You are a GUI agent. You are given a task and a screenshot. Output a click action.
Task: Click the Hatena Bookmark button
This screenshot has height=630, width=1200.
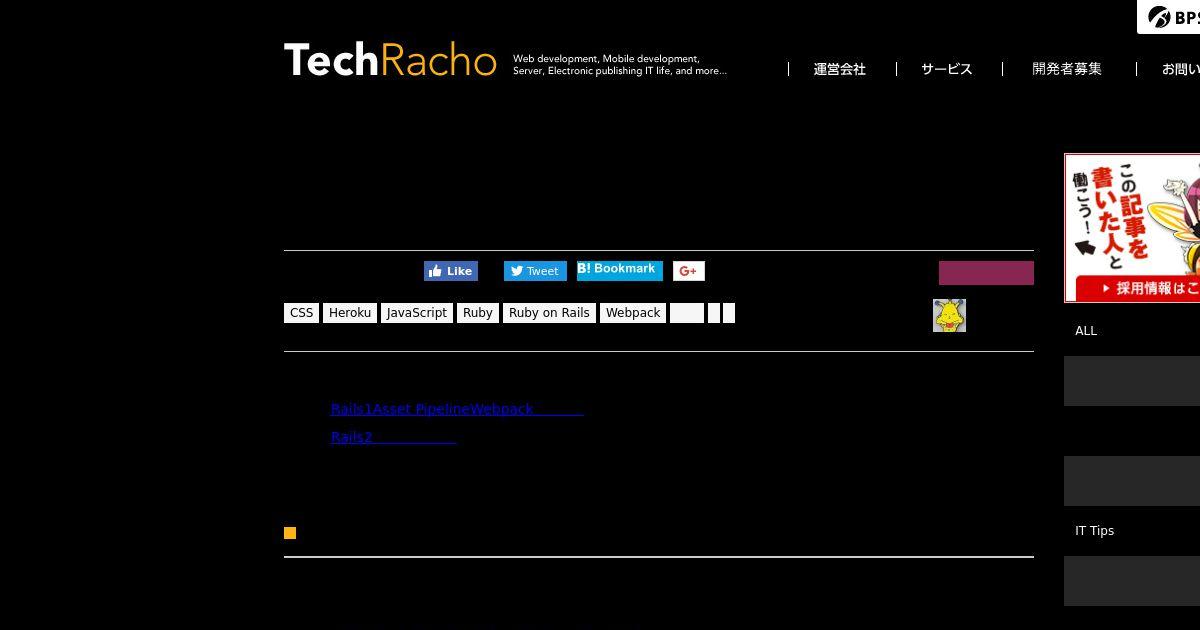pyautogui.click(x=620, y=270)
